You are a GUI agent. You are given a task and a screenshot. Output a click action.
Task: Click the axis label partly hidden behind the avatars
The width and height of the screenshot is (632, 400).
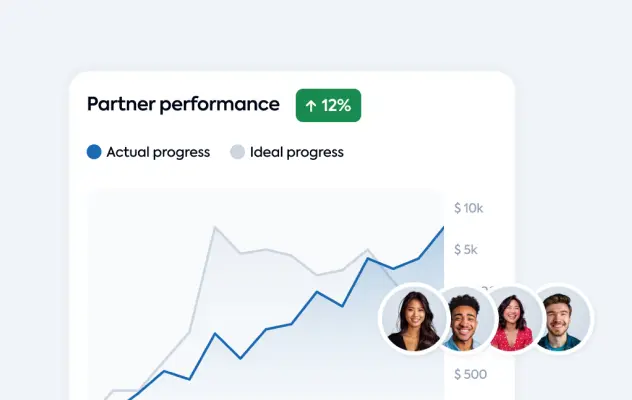click(486, 290)
